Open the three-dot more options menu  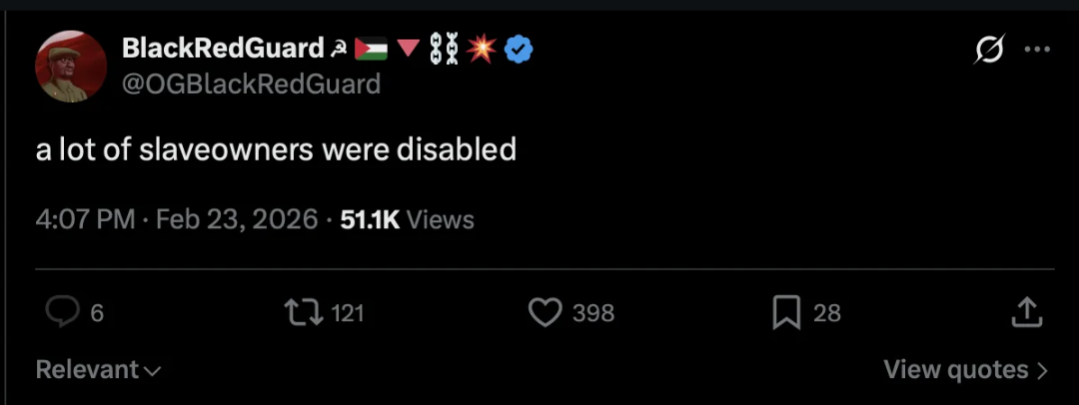pyautogui.click(x=1038, y=50)
